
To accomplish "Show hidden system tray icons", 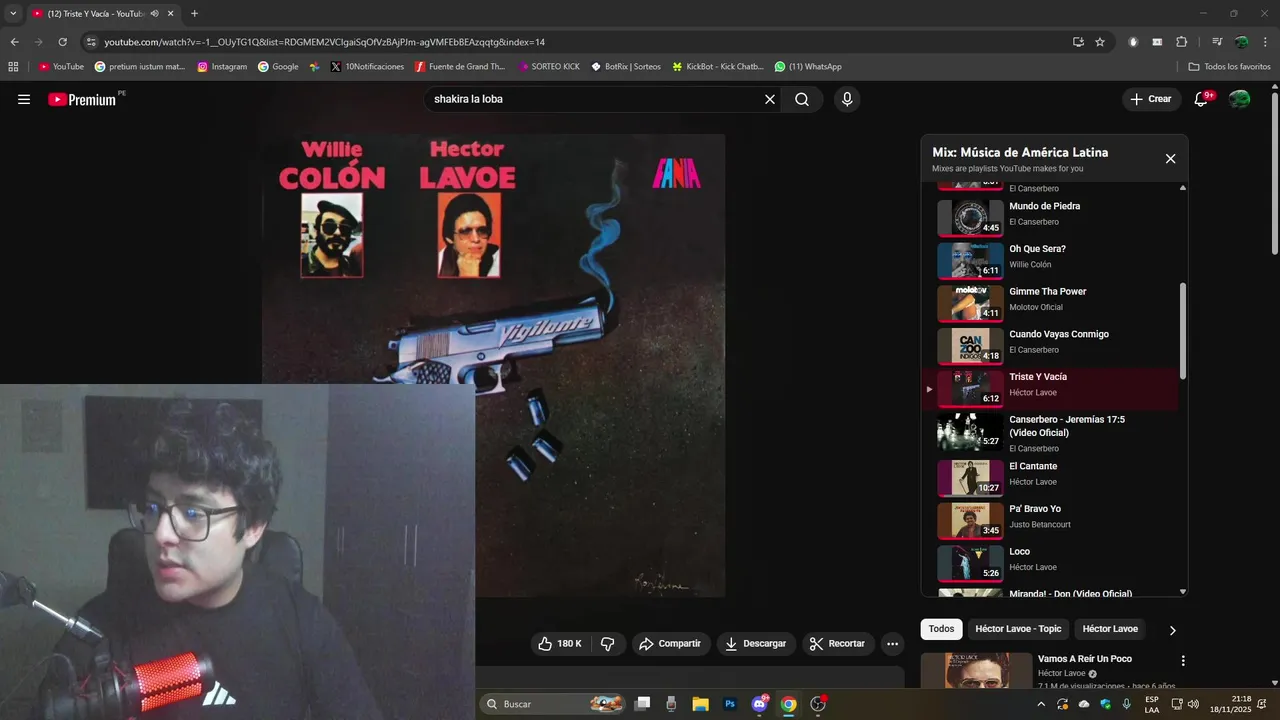I will [x=1041, y=704].
